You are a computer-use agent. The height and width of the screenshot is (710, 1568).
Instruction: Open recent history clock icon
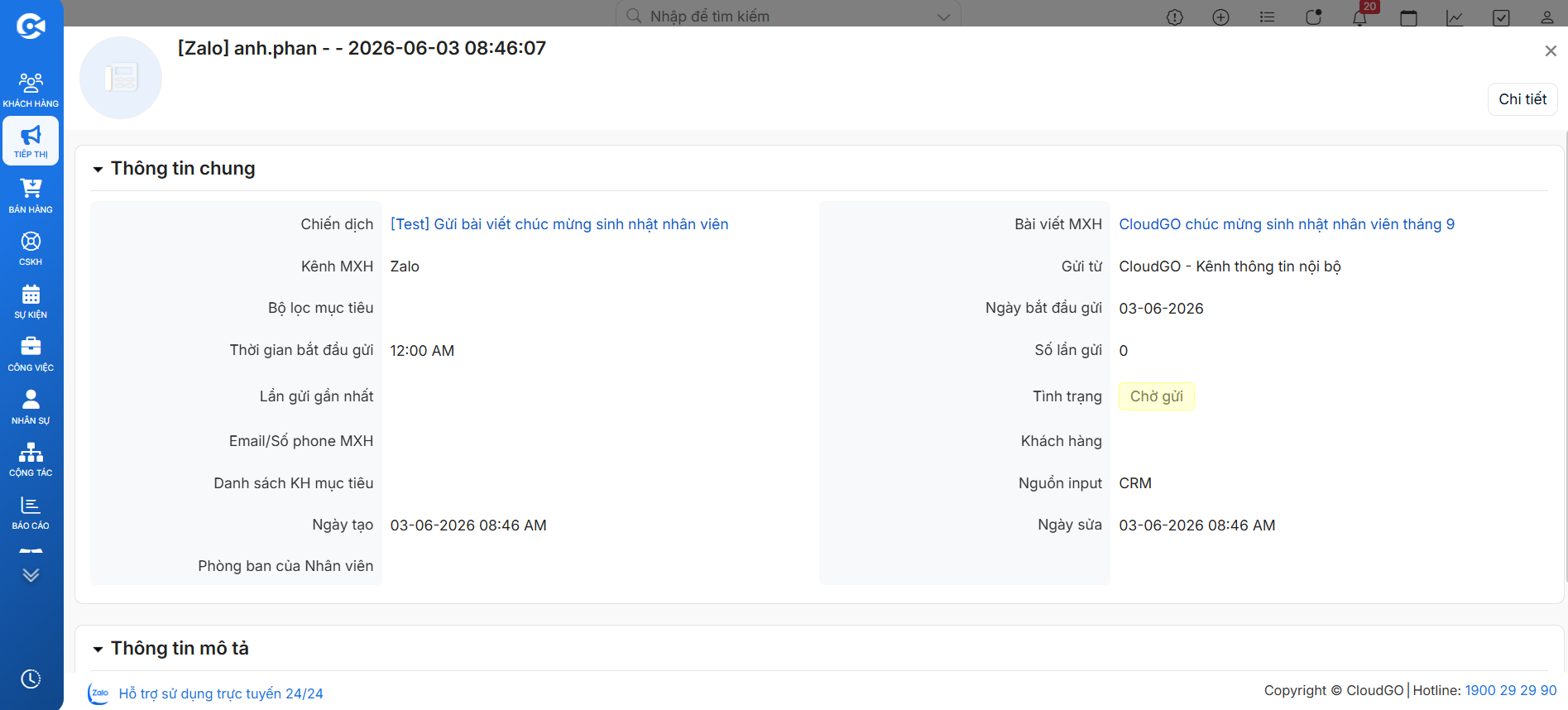pyautogui.click(x=31, y=679)
